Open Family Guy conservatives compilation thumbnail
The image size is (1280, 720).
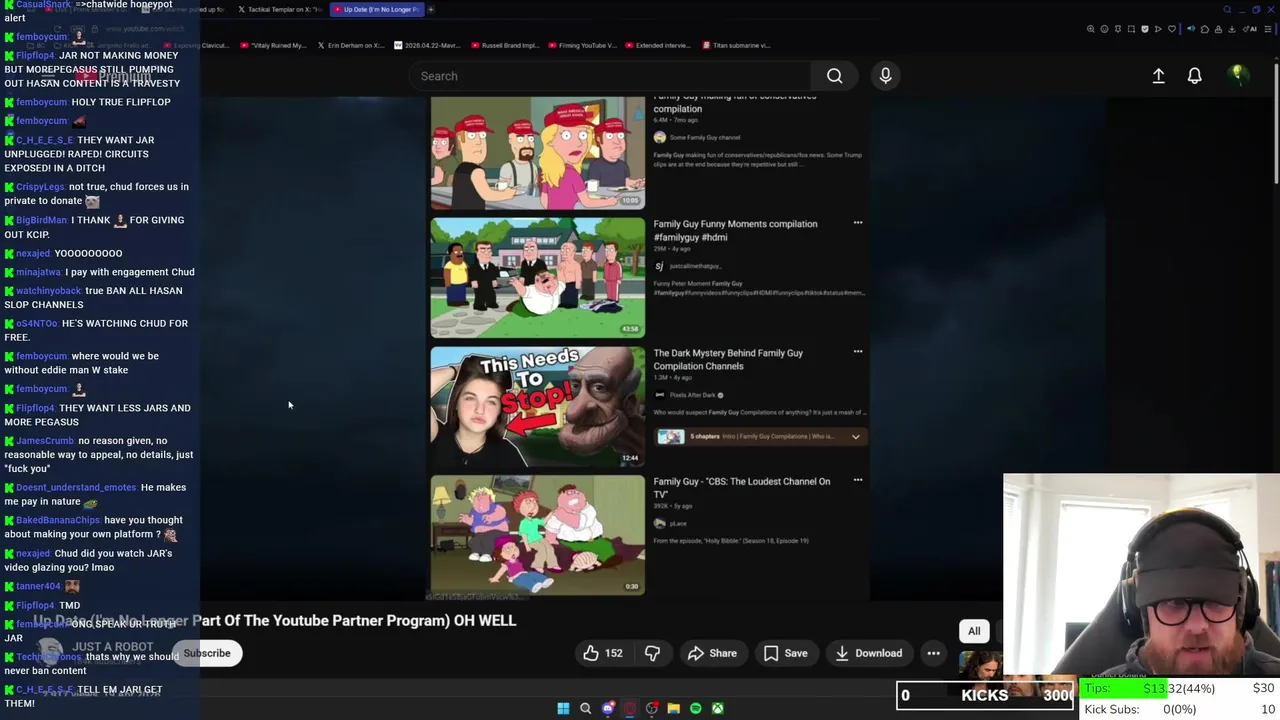point(538,153)
